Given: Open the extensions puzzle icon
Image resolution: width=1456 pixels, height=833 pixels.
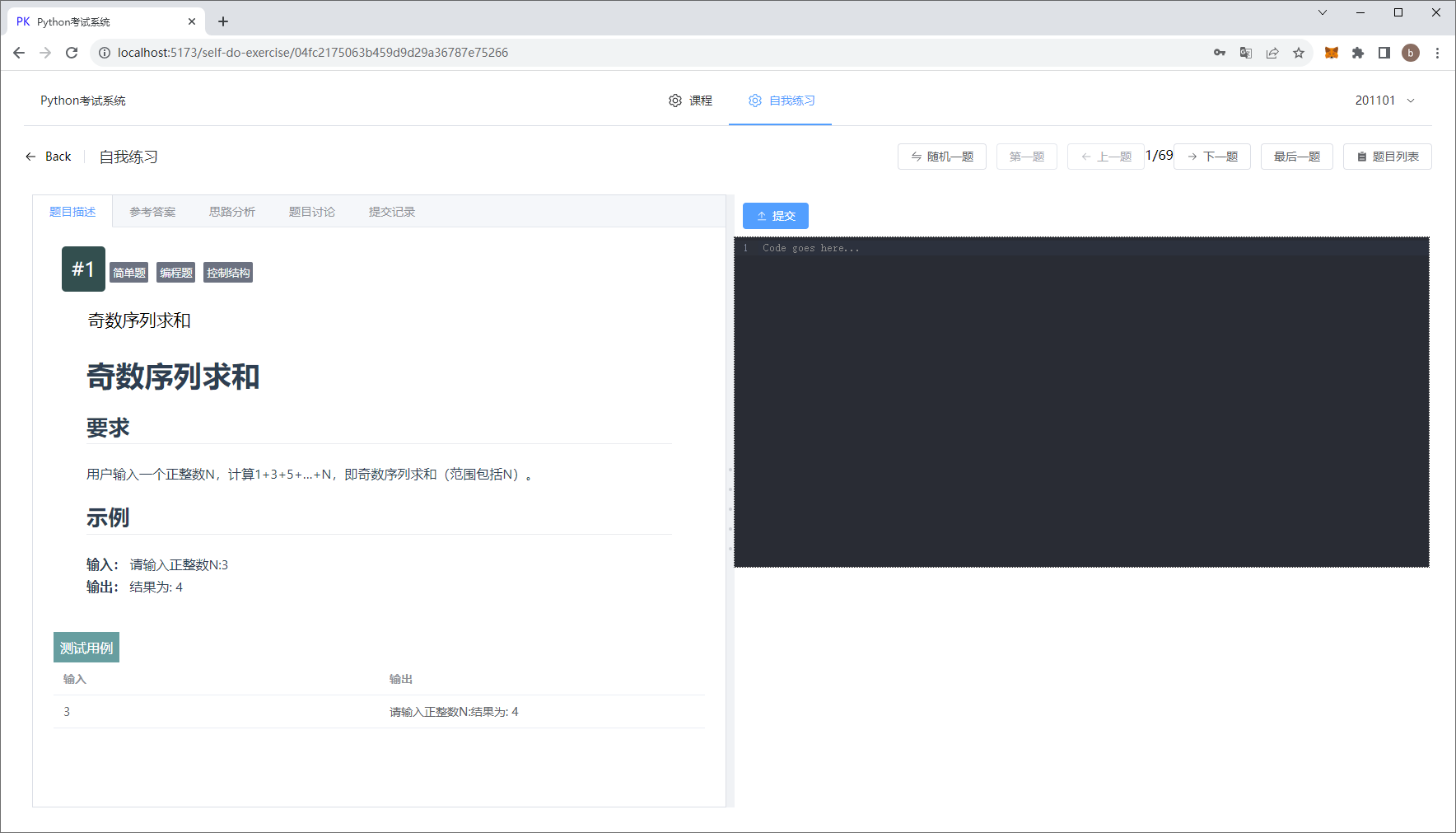Looking at the screenshot, I should [1358, 53].
